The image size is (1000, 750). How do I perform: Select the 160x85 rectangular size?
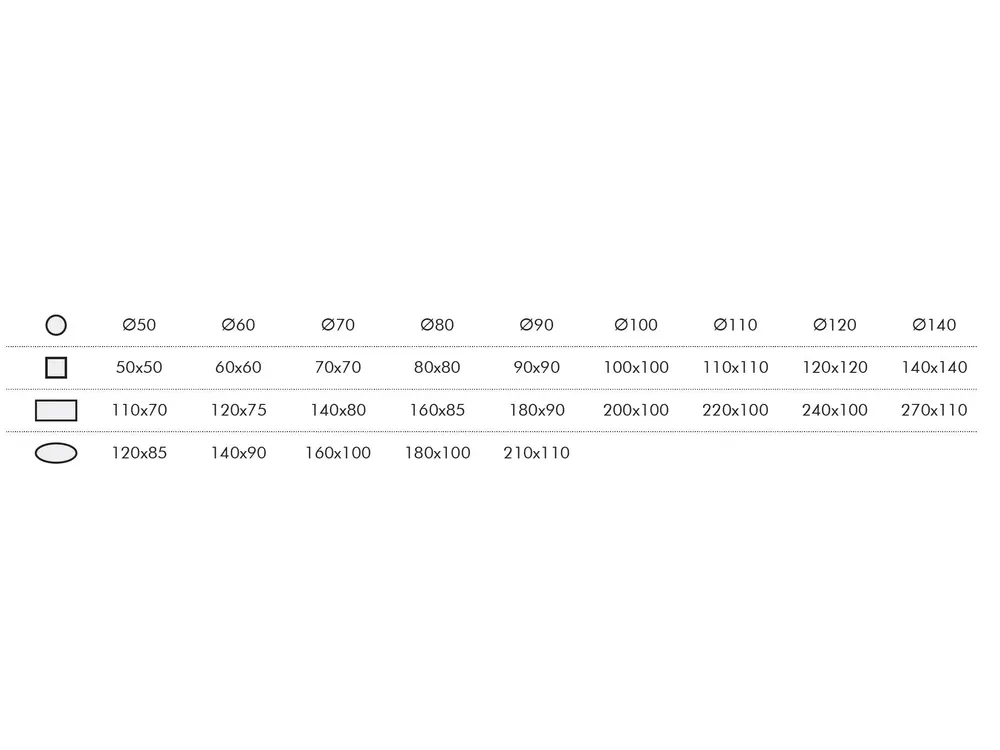(x=437, y=410)
